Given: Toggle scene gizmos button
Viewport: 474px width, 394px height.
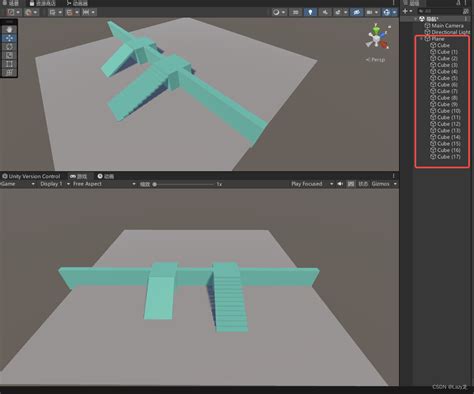Looking at the screenshot, I should point(387,12).
